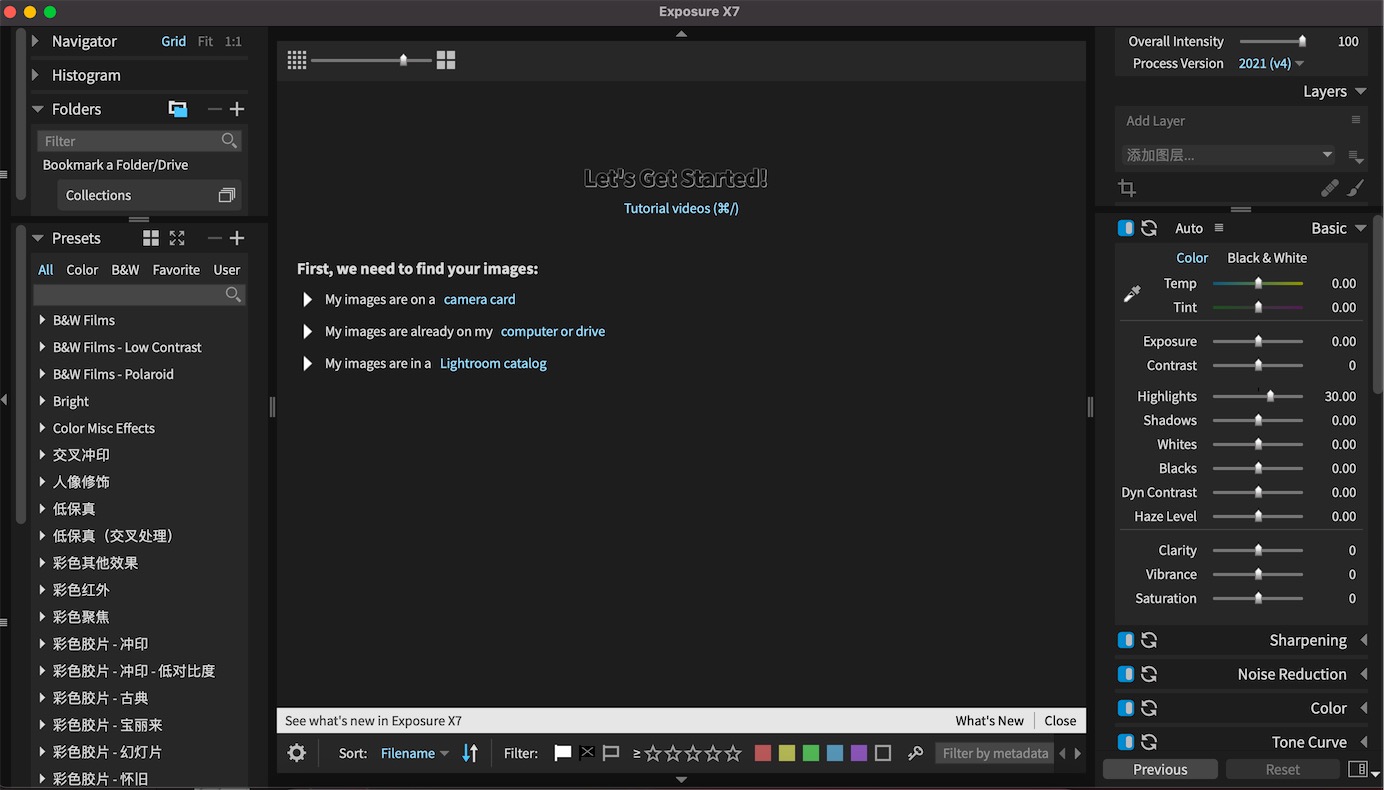Viewport: 1384px width, 790px height.
Task: Filter by unflagged outline flag
Action: (611, 753)
